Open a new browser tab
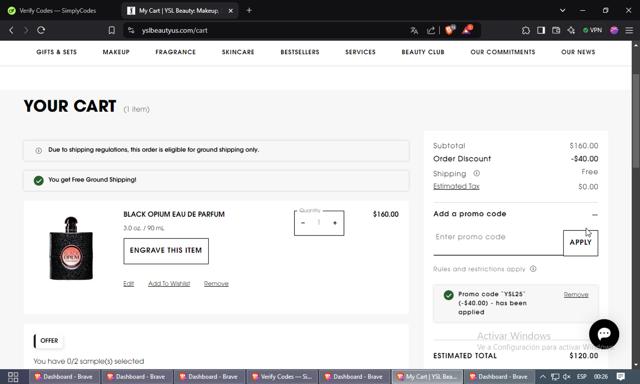Viewport: 640px width, 384px height. [249, 11]
